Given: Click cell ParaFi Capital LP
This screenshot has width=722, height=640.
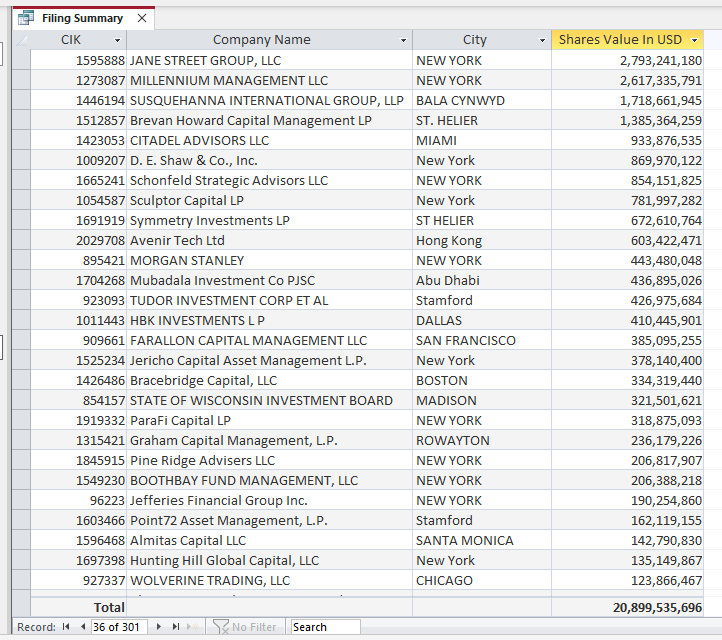Looking at the screenshot, I should (x=269, y=420).
